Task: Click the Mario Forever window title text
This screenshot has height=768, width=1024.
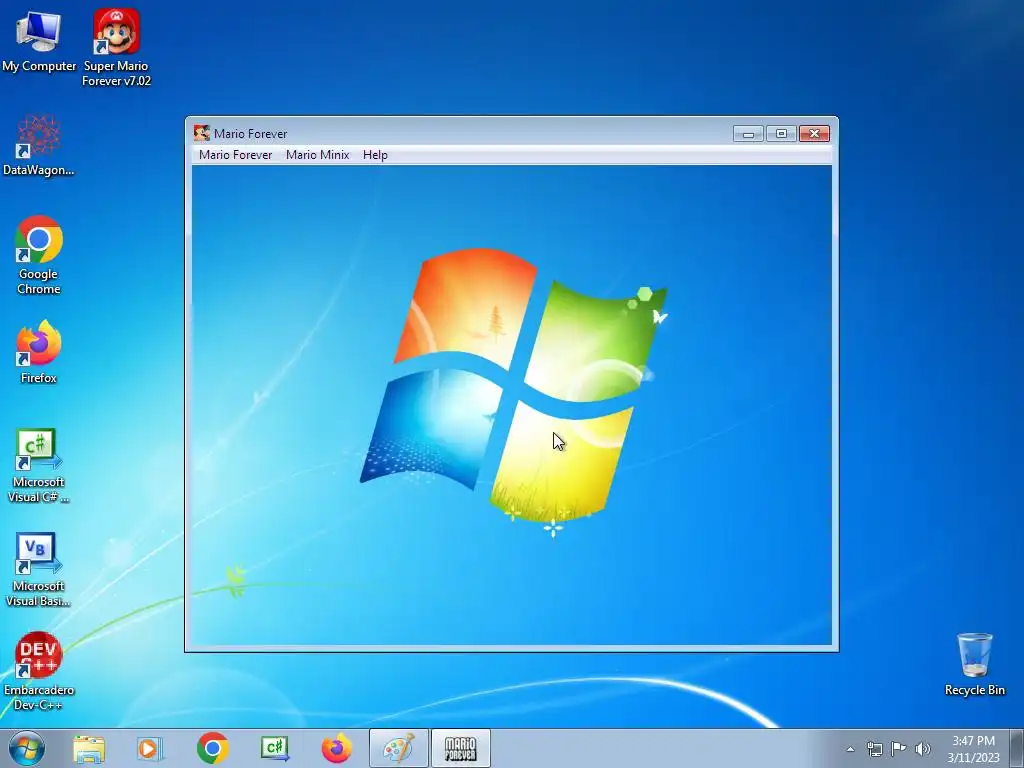Action: click(251, 134)
